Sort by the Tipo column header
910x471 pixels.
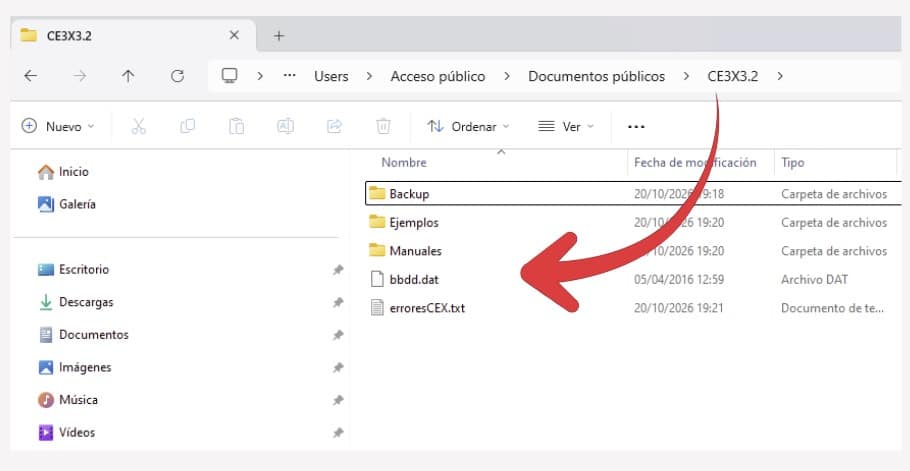click(793, 163)
